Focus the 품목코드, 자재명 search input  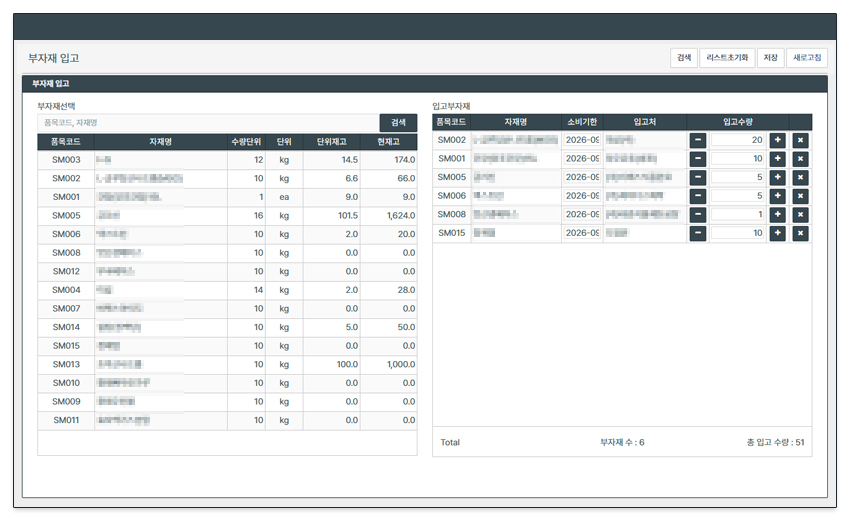coord(208,122)
